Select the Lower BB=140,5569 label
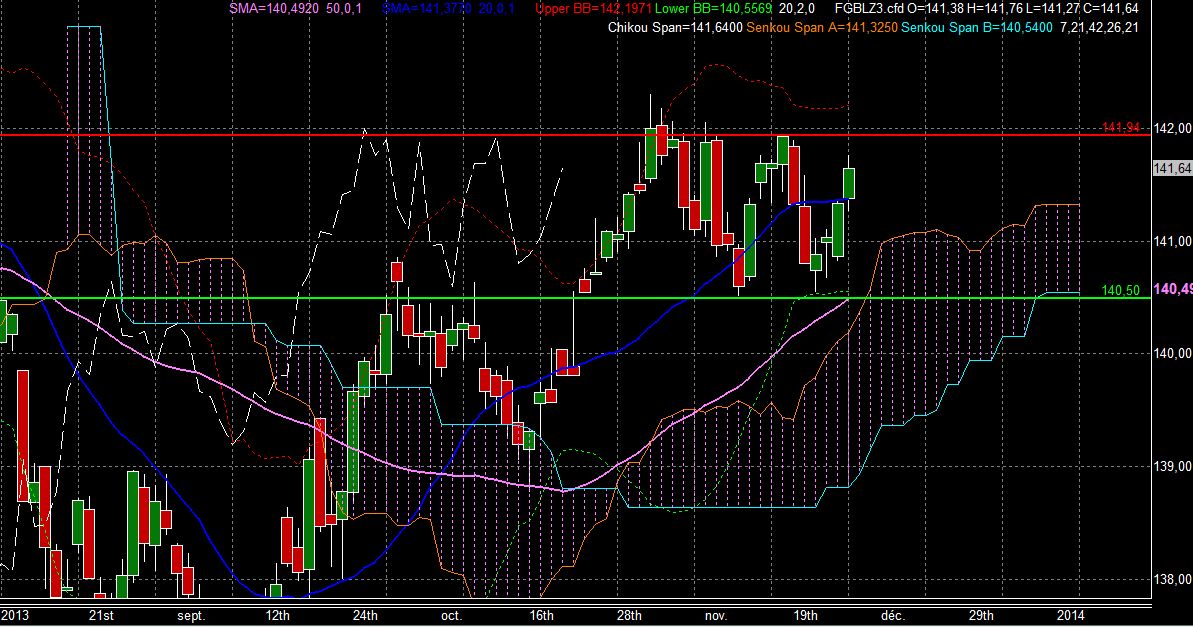 pos(713,8)
